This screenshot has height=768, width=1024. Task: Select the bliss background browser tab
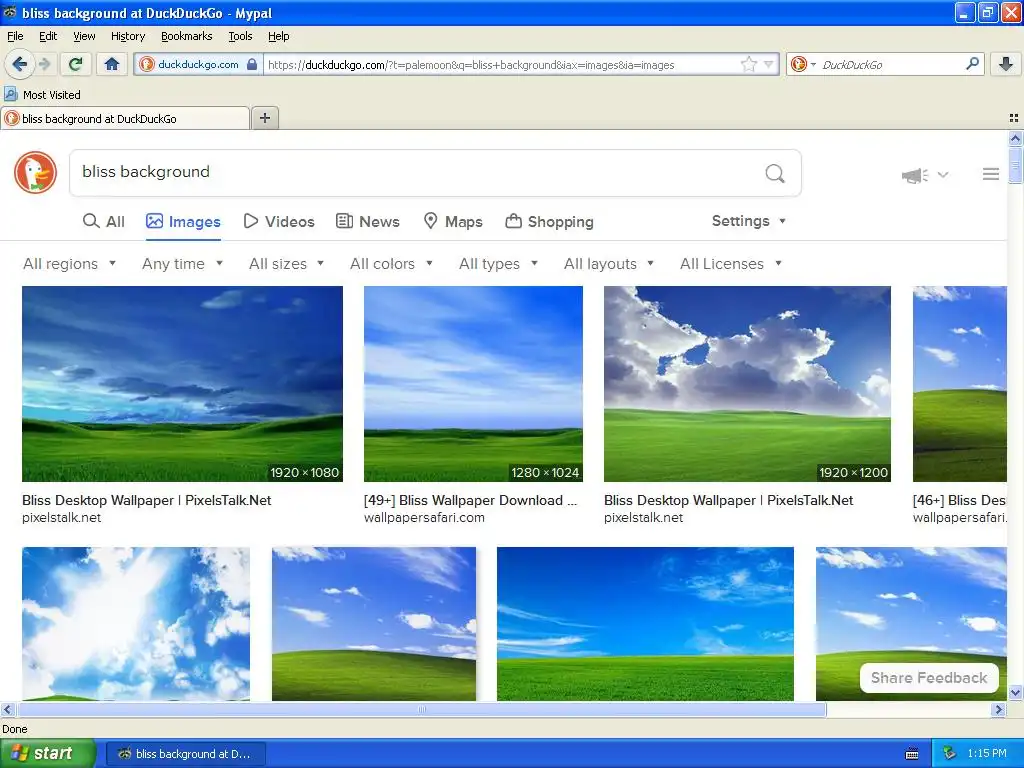pyautogui.click(x=125, y=118)
